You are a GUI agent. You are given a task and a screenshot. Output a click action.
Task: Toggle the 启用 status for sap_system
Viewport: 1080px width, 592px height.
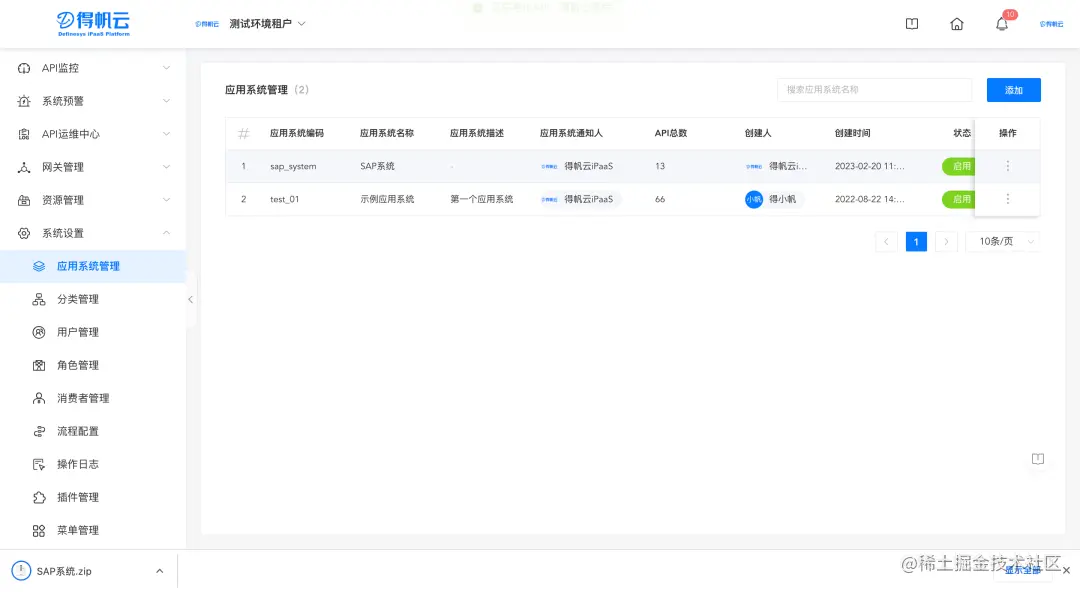point(959,166)
